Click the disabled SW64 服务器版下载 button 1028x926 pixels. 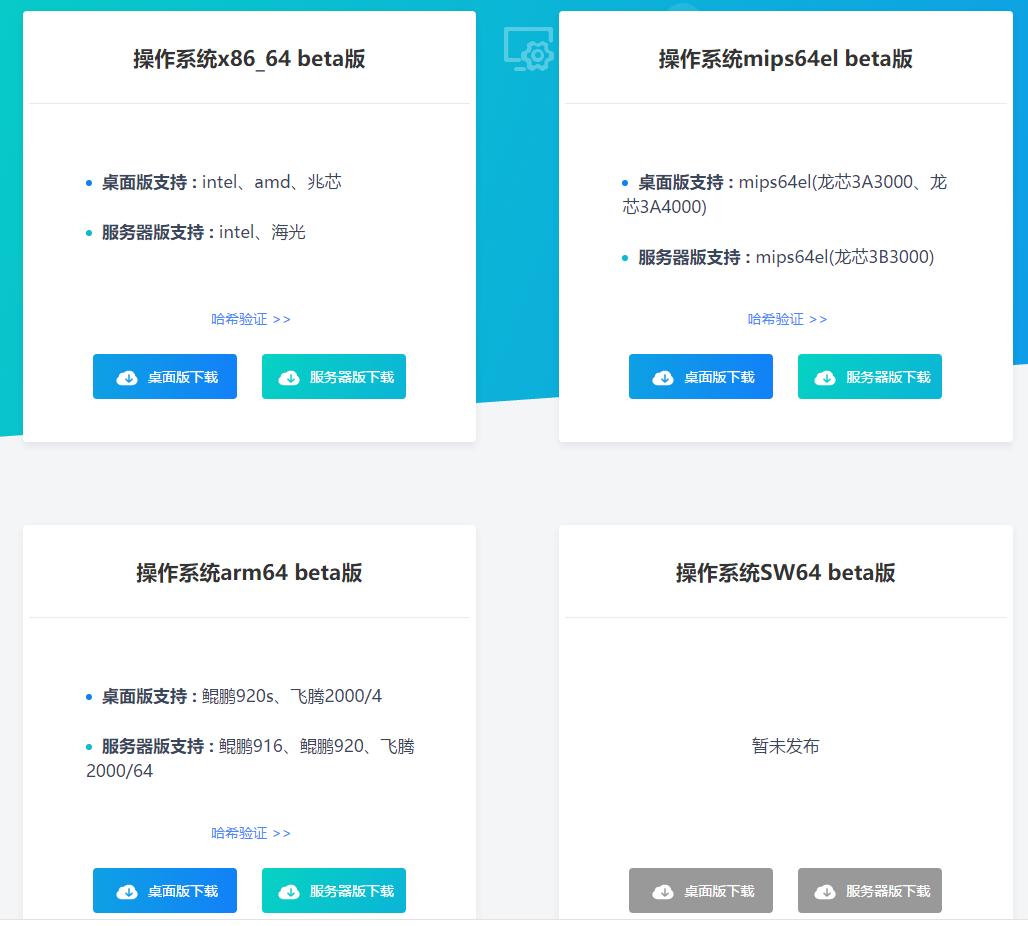870,890
